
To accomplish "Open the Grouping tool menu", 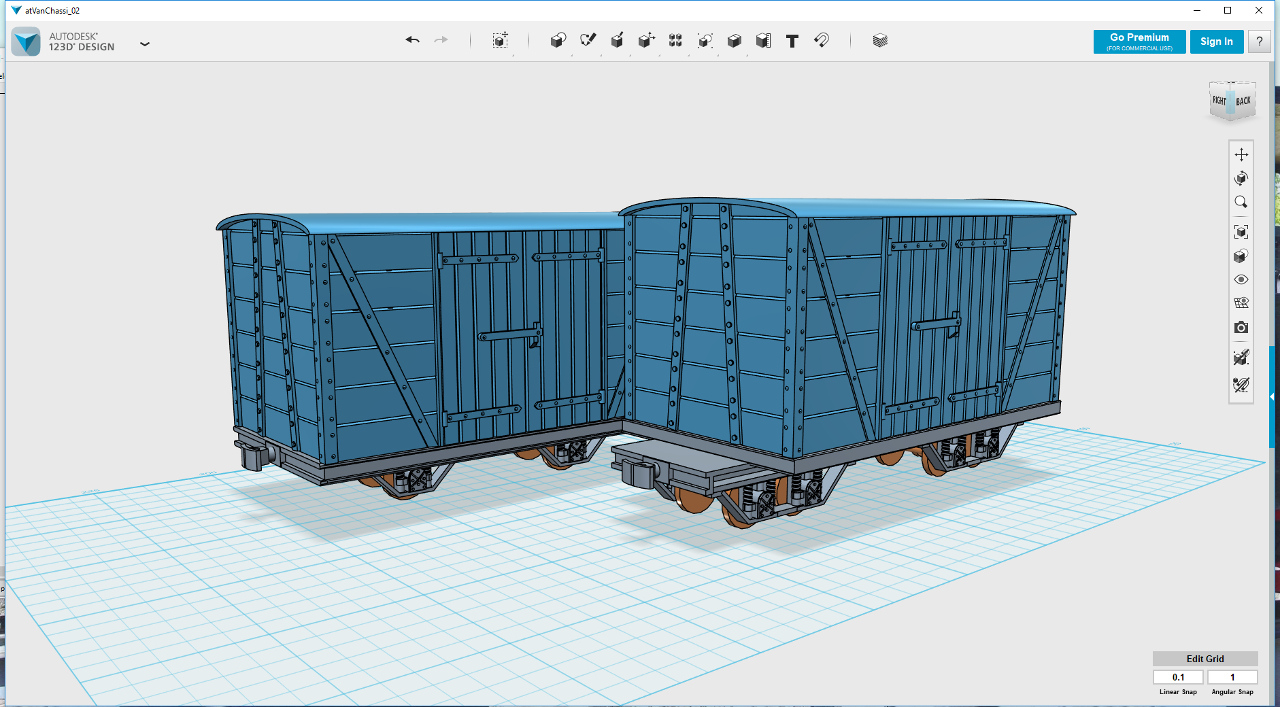I will (705, 40).
